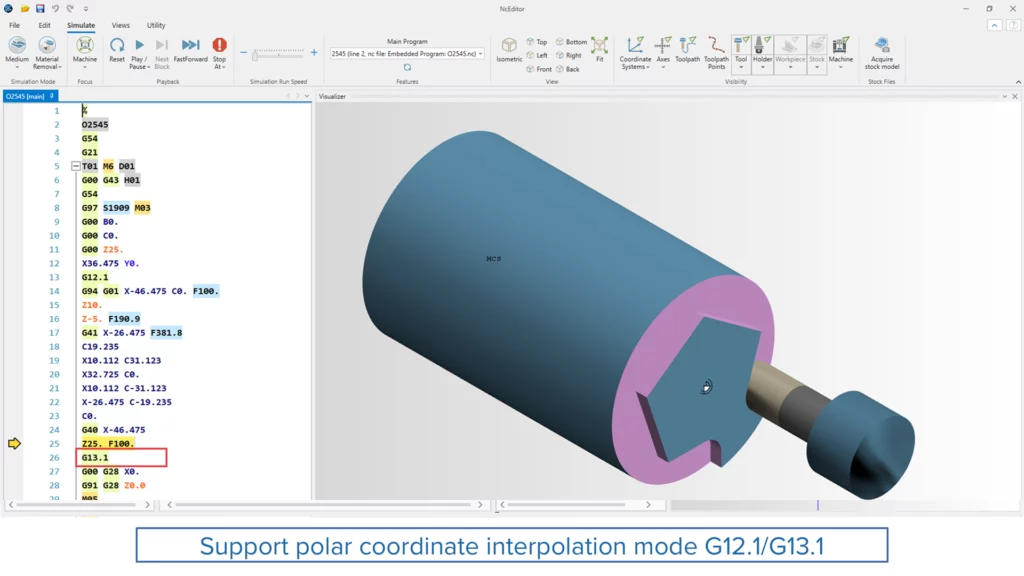Open the File menu

point(15,25)
